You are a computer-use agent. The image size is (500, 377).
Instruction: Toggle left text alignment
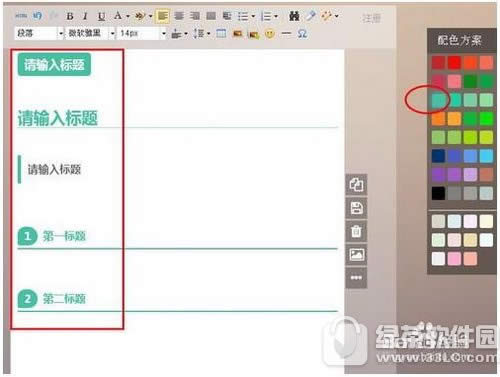162,16
